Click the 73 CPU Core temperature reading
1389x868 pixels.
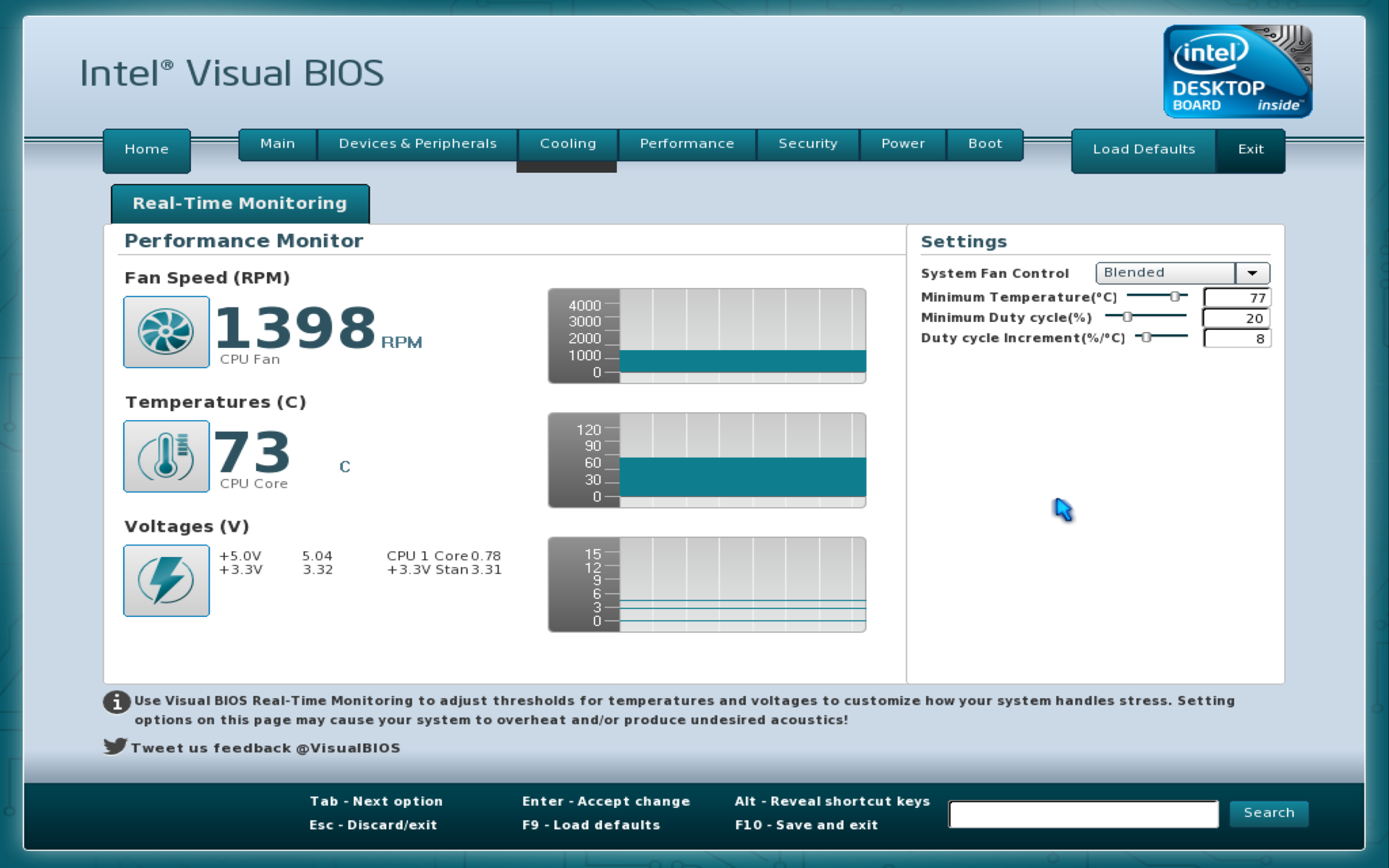pos(252,452)
